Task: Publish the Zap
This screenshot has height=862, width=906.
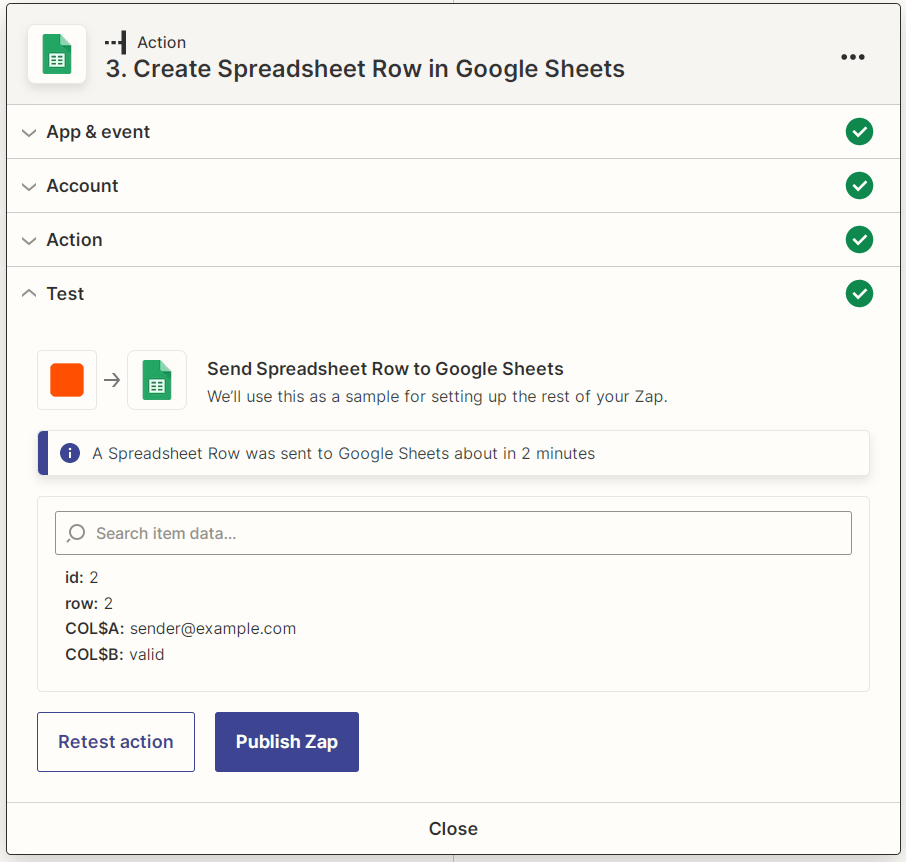Action: pyautogui.click(x=286, y=741)
